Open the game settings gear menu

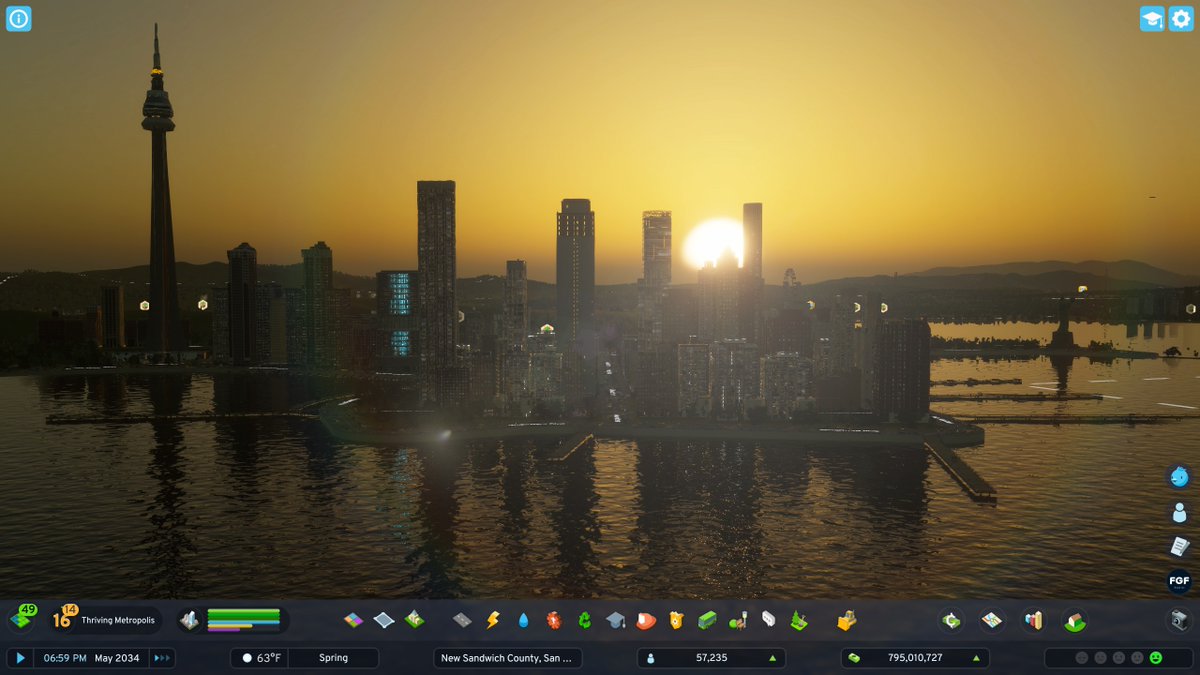[x=1181, y=19]
